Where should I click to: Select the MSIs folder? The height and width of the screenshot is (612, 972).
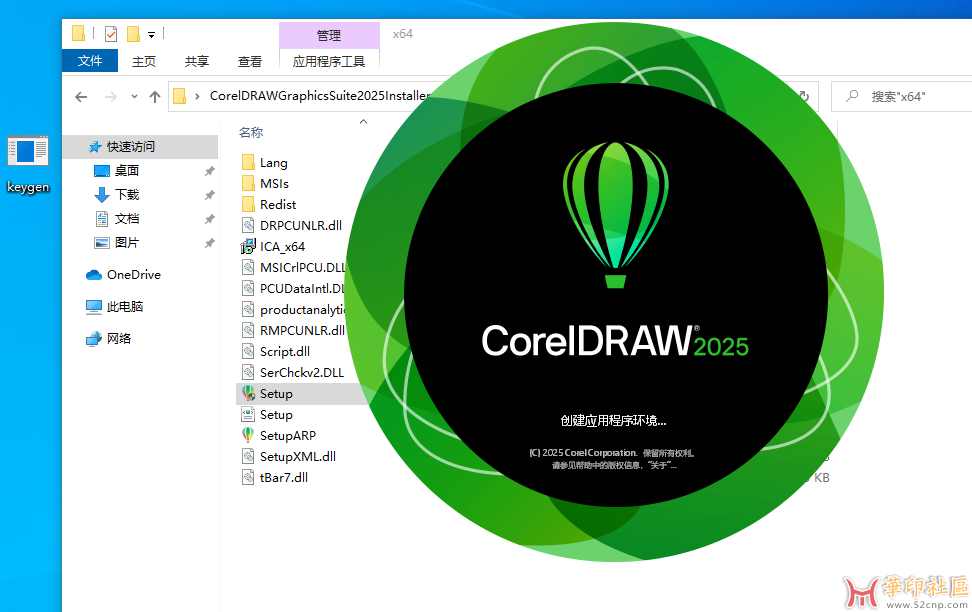(x=274, y=184)
